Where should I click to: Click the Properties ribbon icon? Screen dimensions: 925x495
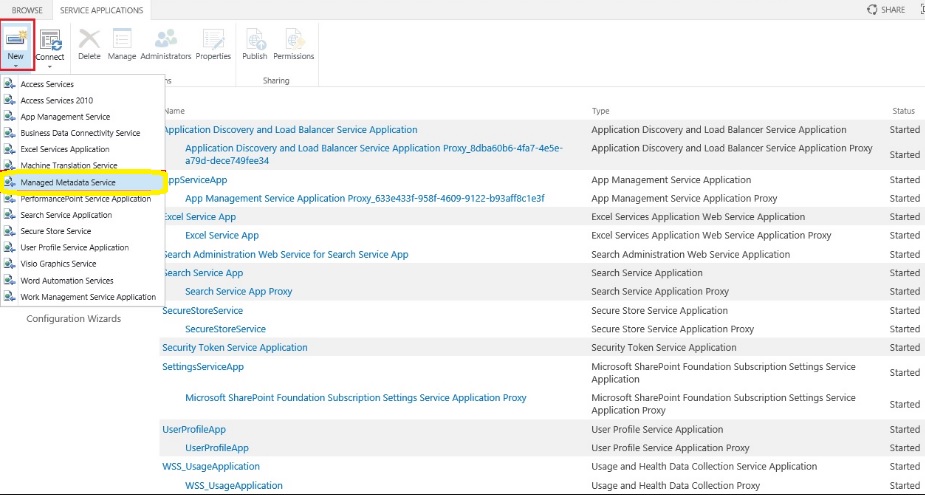[x=213, y=39]
